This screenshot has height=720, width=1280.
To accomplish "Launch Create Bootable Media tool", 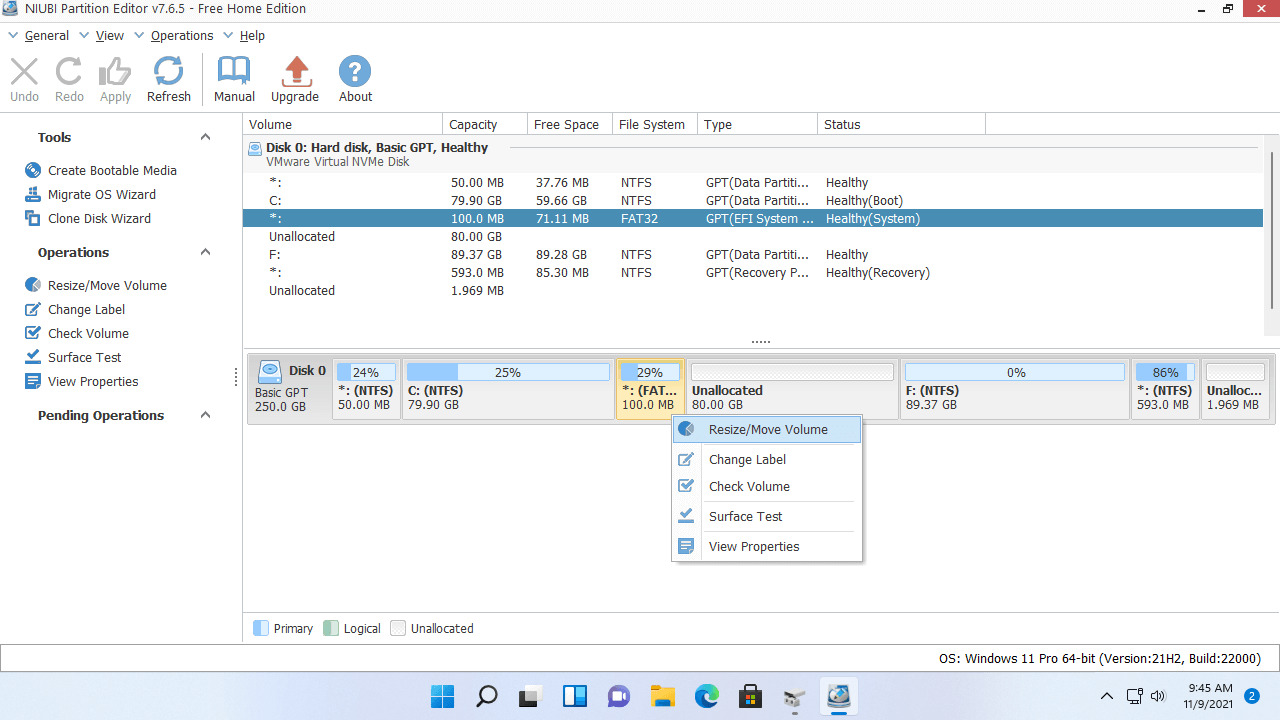I will pos(111,170).
